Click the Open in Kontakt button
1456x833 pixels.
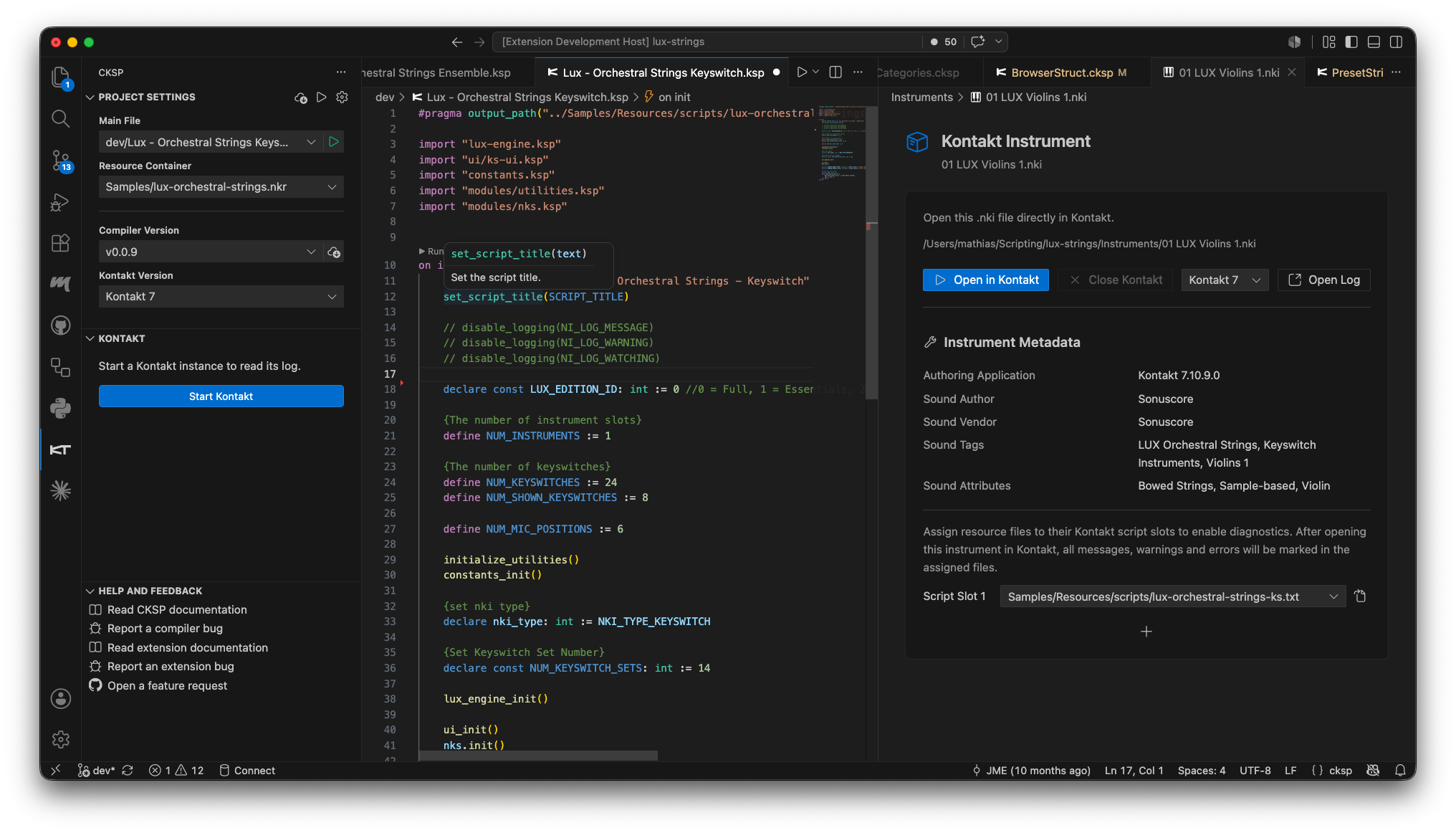pyautogui.click(x=986, y=280)
